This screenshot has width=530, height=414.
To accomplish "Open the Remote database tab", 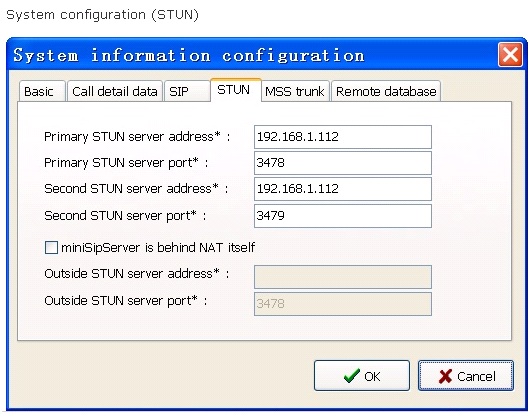I will pos(386,91).
